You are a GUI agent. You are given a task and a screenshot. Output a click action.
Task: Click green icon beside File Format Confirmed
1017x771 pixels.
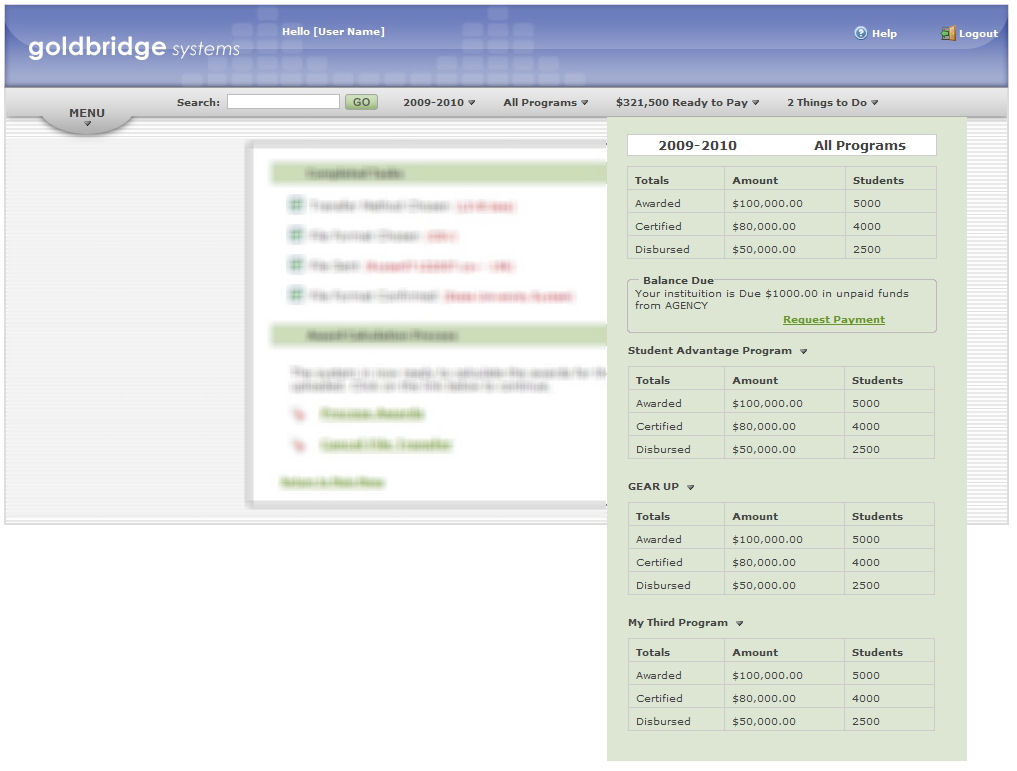pyautogui.click(x=296, y=295)
